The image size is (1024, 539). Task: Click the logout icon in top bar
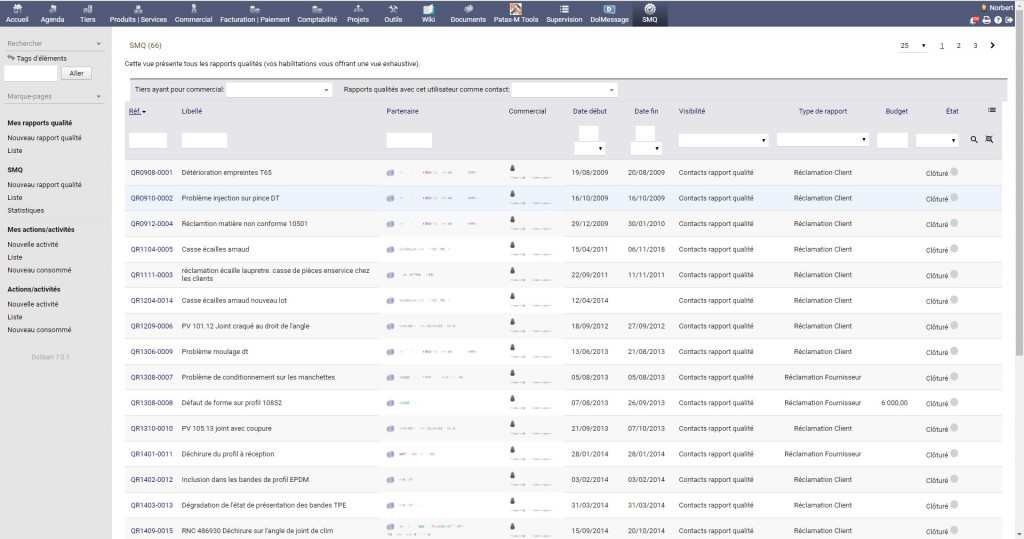1009,20
